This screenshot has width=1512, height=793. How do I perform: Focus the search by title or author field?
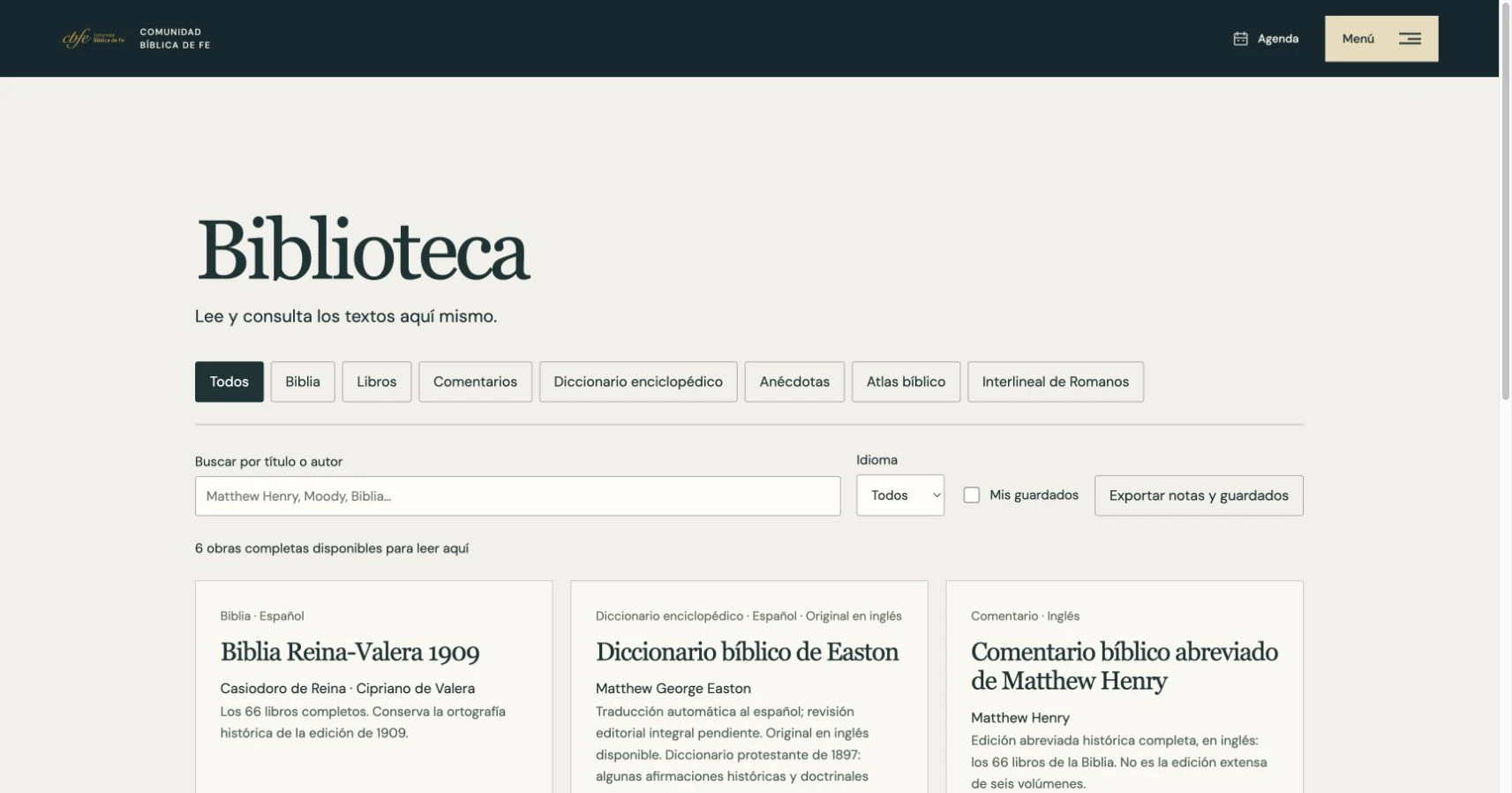pos(517,496)
